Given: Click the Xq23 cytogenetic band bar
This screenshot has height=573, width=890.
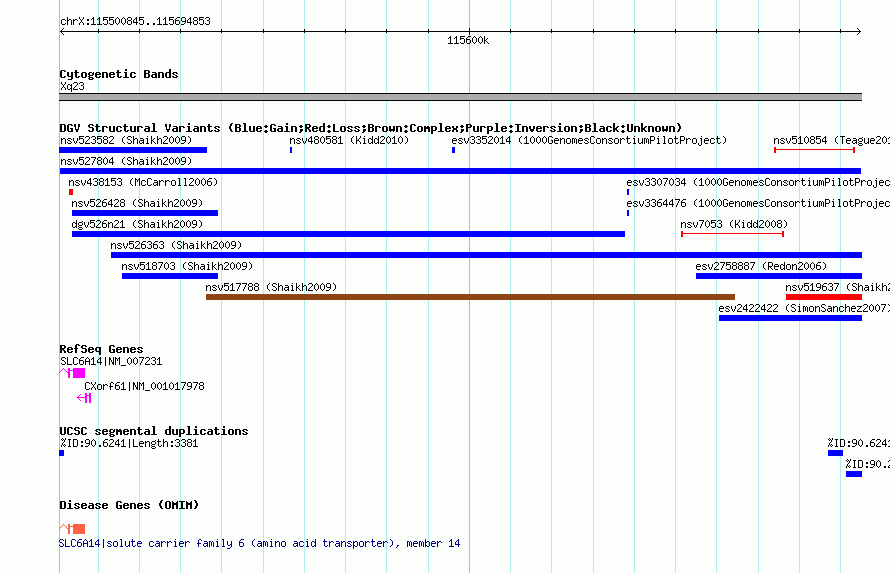Looking at the screenshot, I should pyautogui.click(x=460, y=97).
